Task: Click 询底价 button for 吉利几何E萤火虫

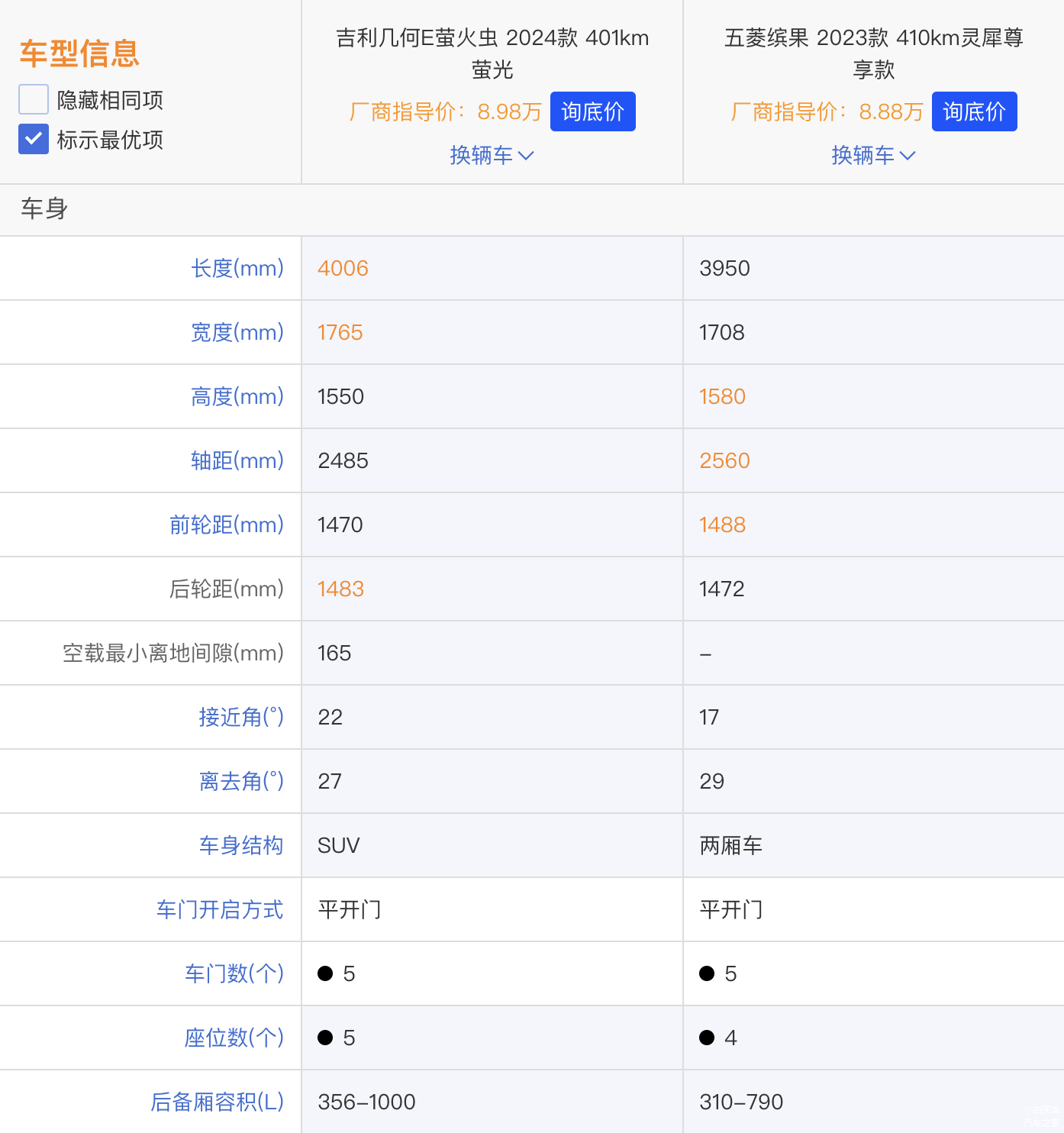Action: point(593,111)
